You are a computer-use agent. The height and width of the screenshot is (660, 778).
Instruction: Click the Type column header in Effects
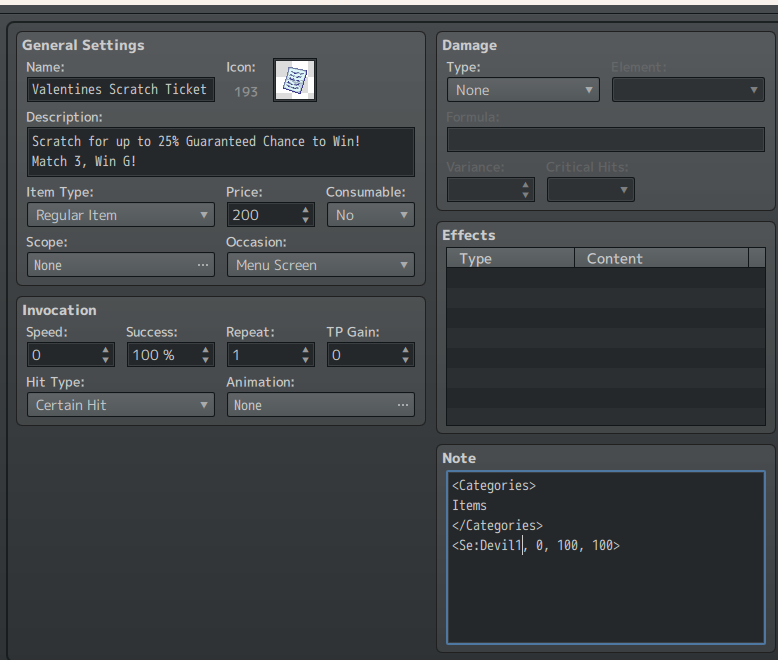point(510,258)
